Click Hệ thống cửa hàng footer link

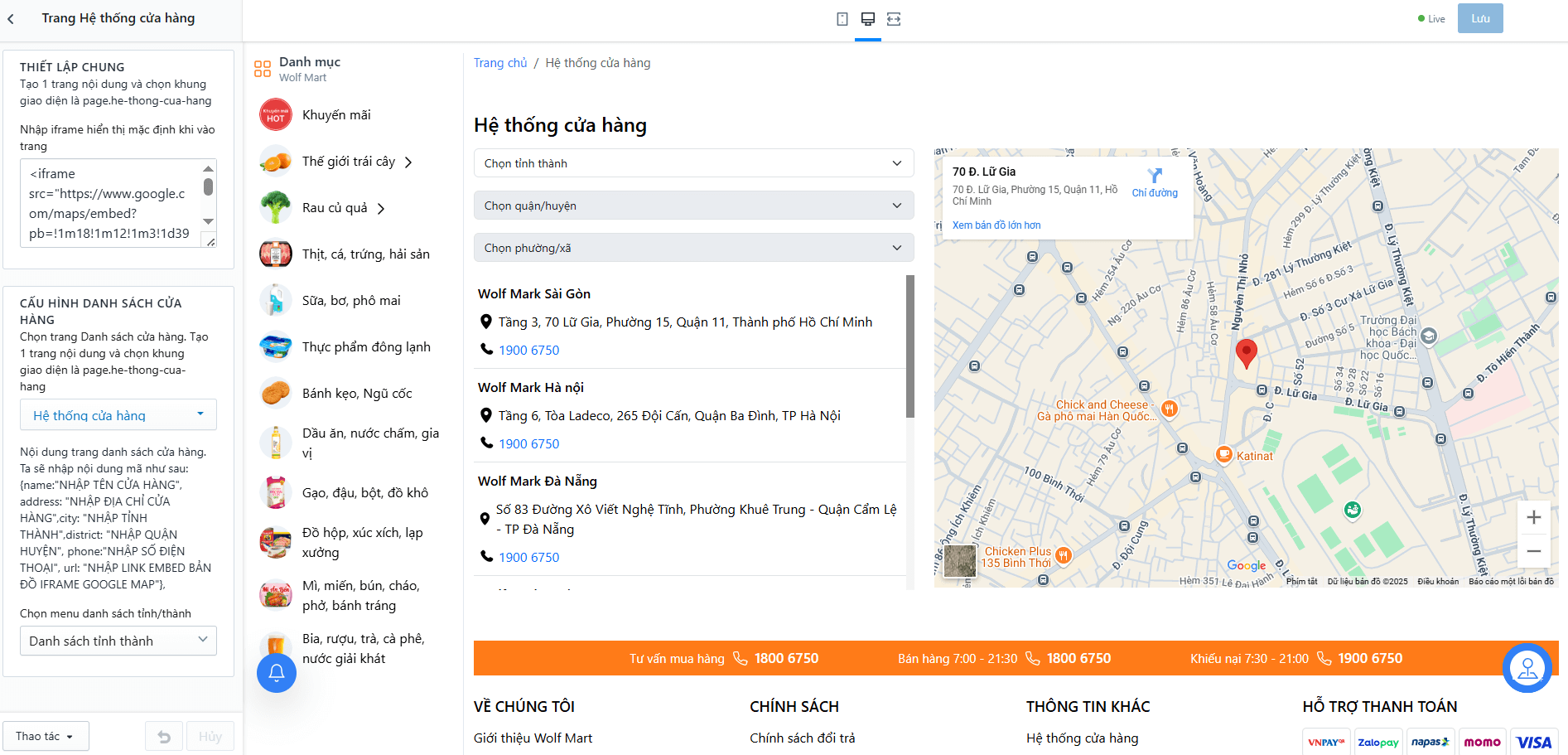[1083, 738]
